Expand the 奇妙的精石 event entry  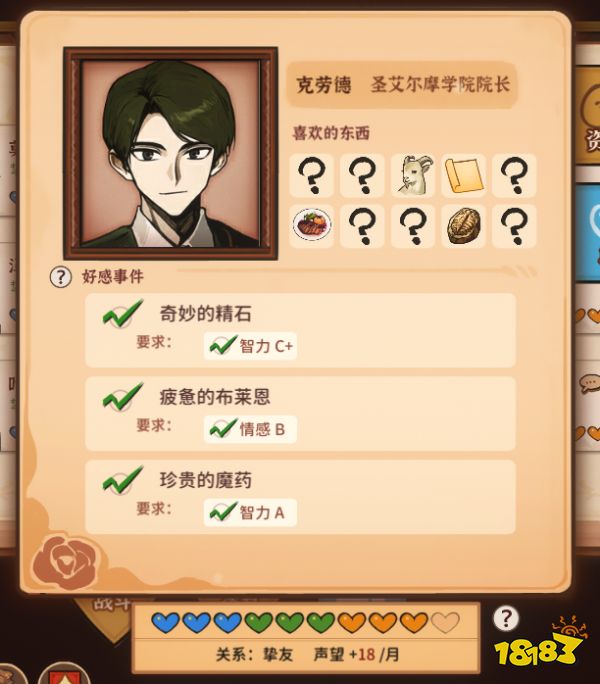(x=300, y=330)
